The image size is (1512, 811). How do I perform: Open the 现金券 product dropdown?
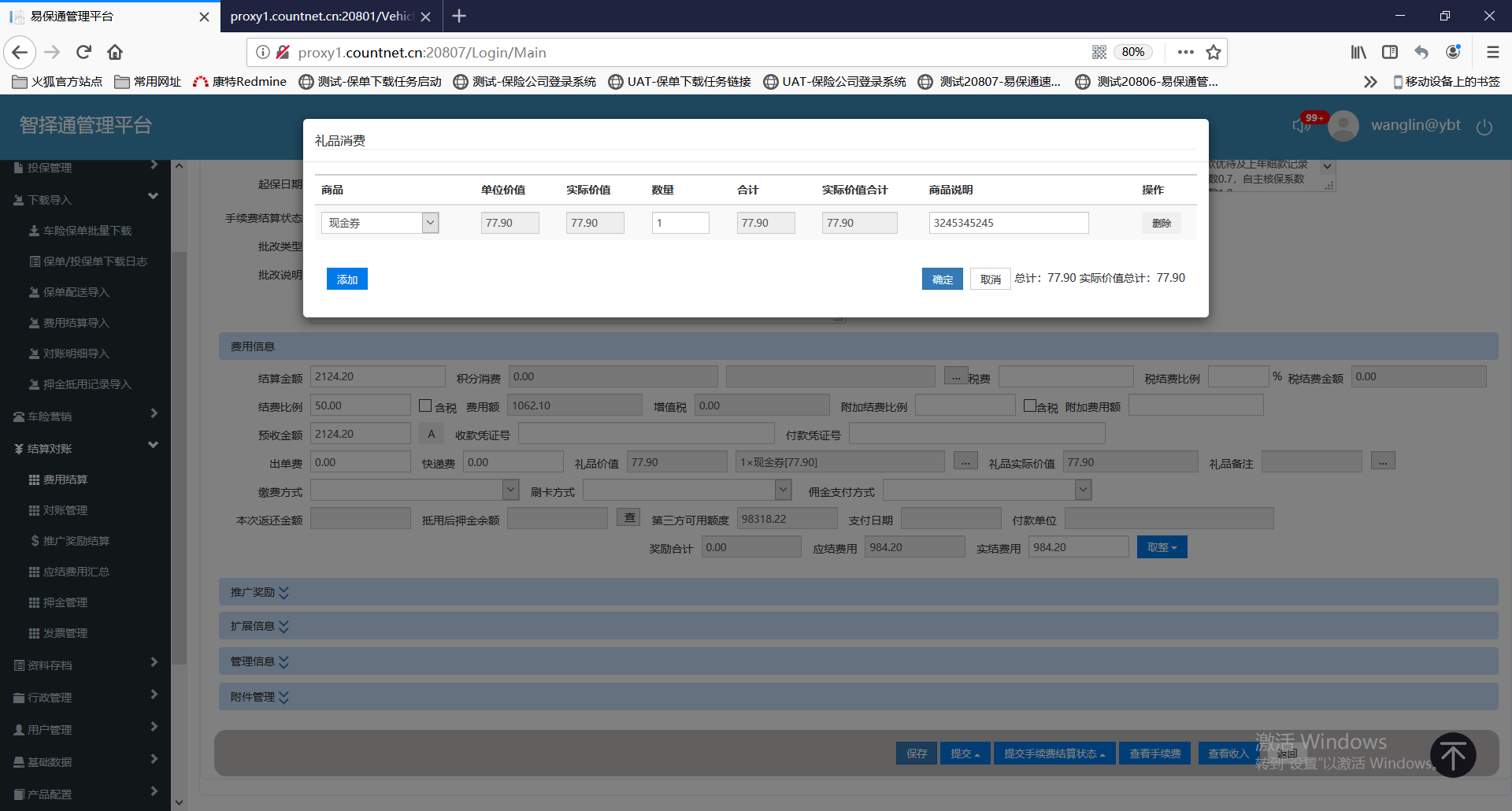430,223
